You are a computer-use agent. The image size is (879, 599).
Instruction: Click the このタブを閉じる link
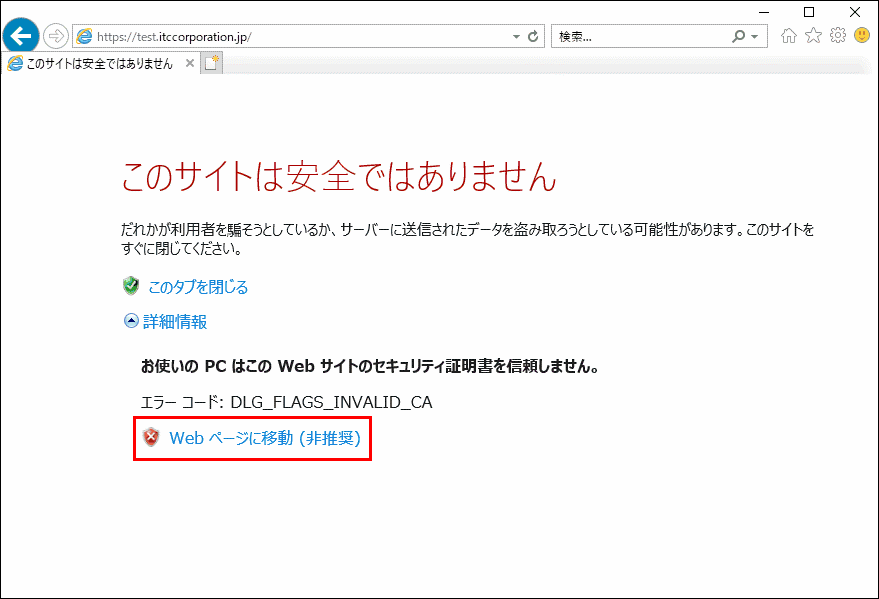tap(198, 287)
